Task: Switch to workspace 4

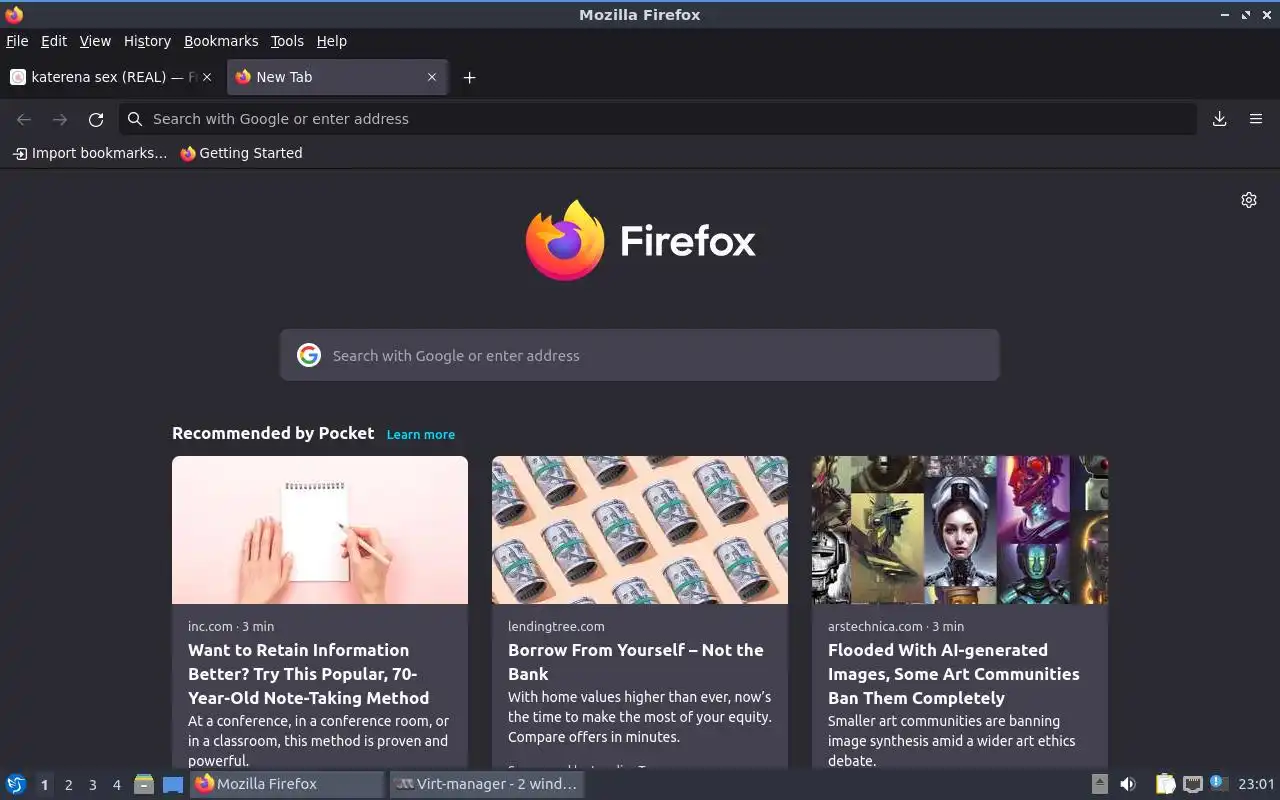Action: 116,785
